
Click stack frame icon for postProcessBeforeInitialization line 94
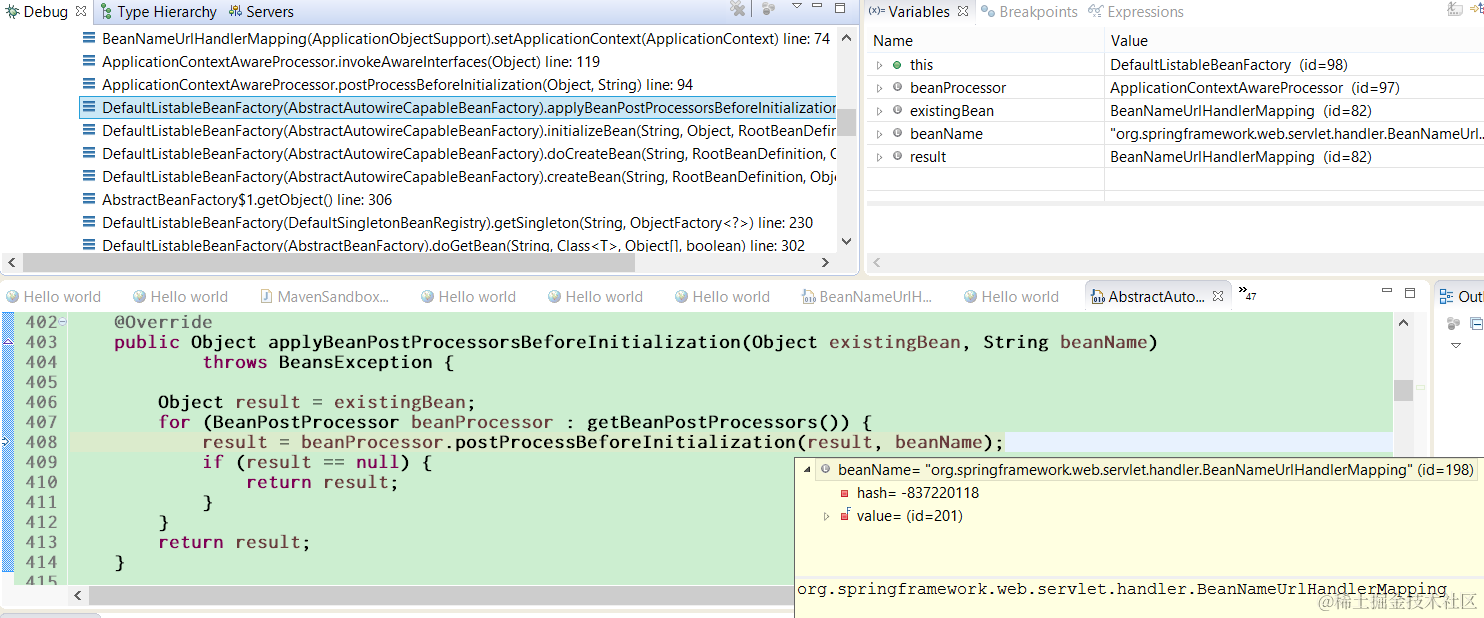coord(90,85)
